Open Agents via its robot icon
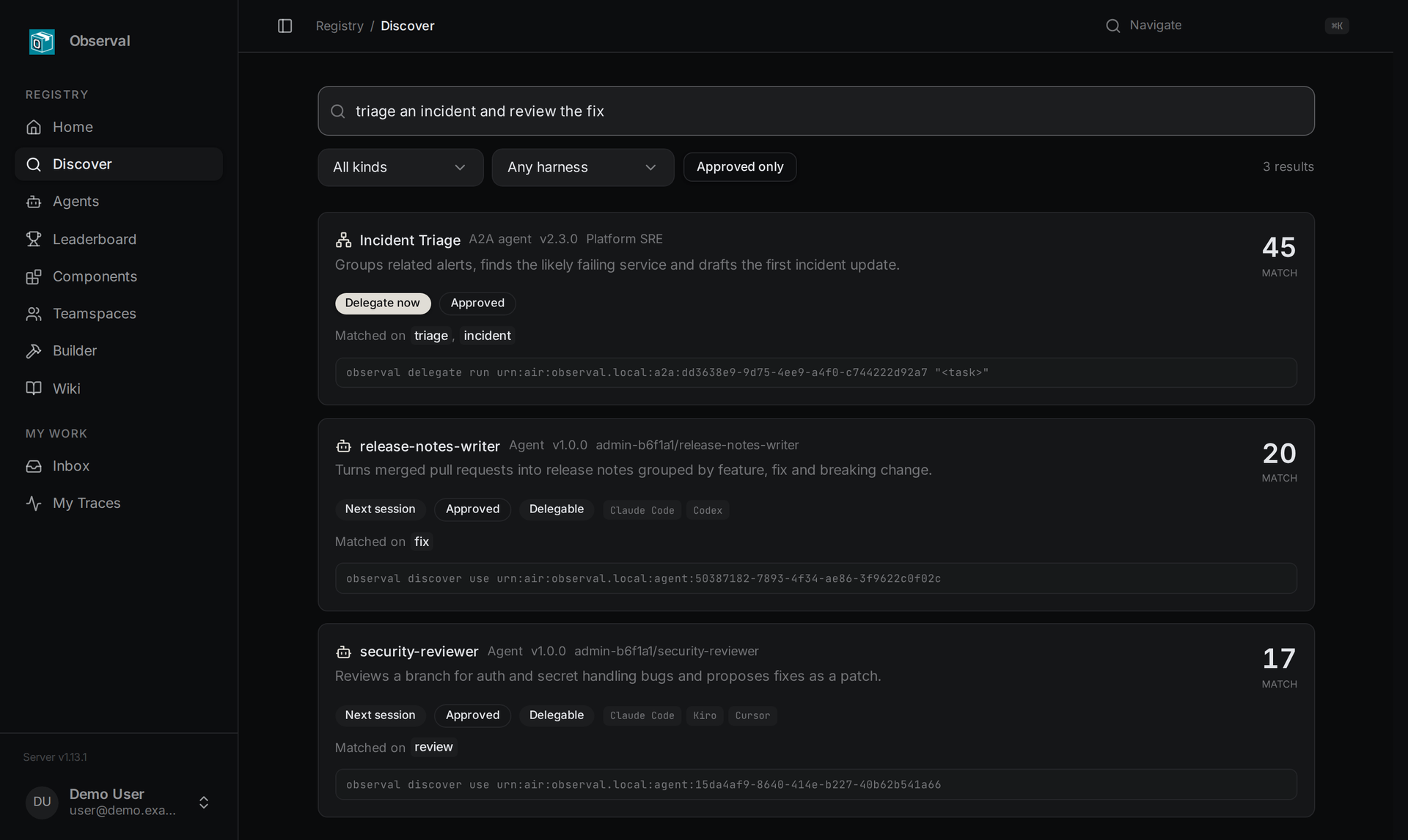1408x840 pixels. click(x=34, y=202)
